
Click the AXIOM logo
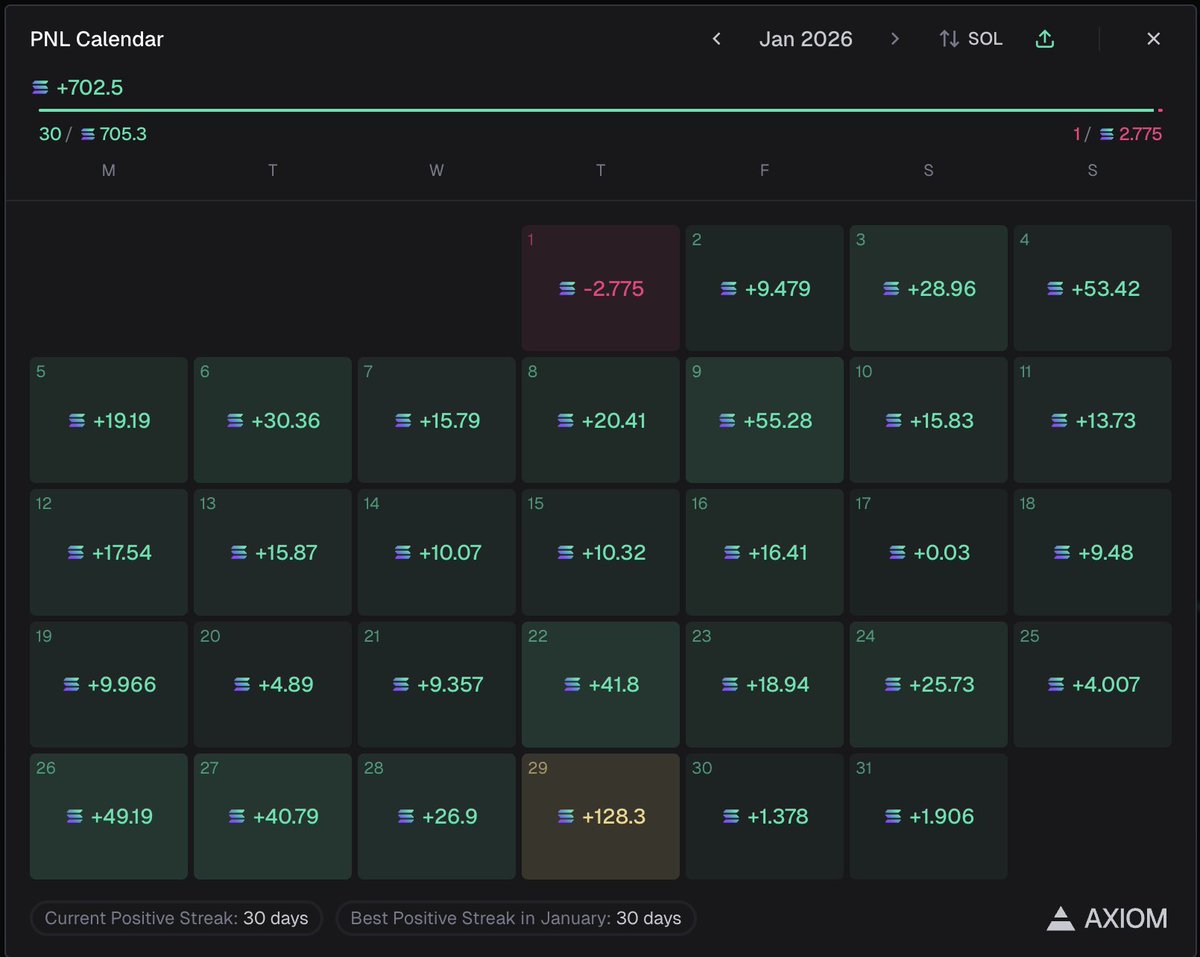(1107, 918)
